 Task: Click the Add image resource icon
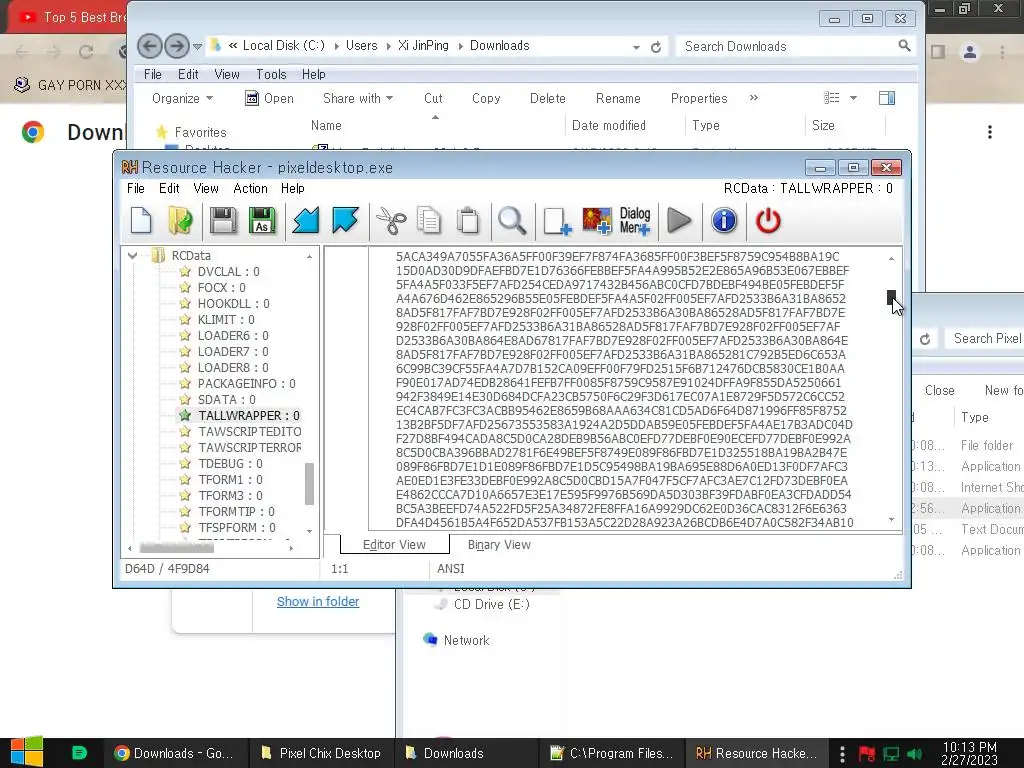click(596, 221)
